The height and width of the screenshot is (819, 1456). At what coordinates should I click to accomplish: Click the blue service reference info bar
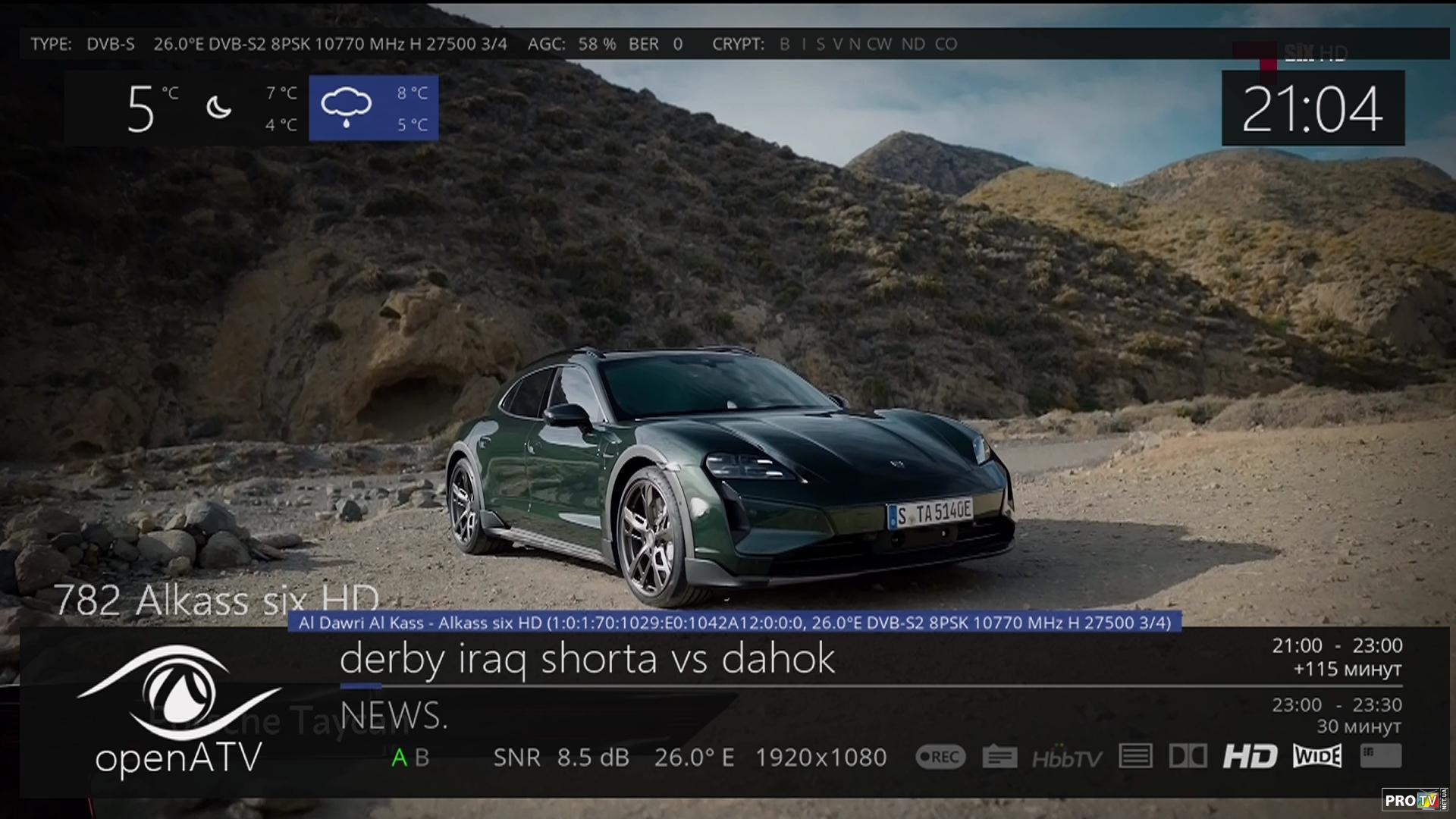[734, 623]
